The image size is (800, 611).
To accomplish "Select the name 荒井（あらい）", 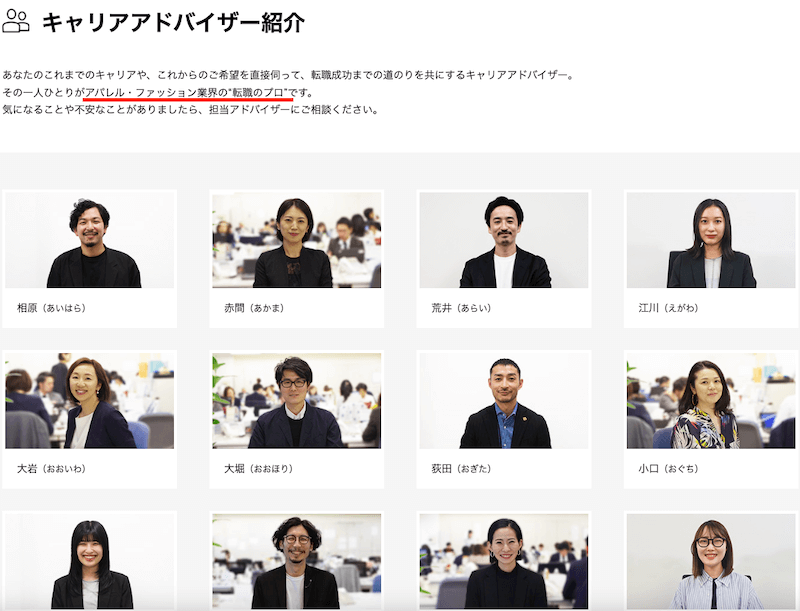I will tap(461, 308).
